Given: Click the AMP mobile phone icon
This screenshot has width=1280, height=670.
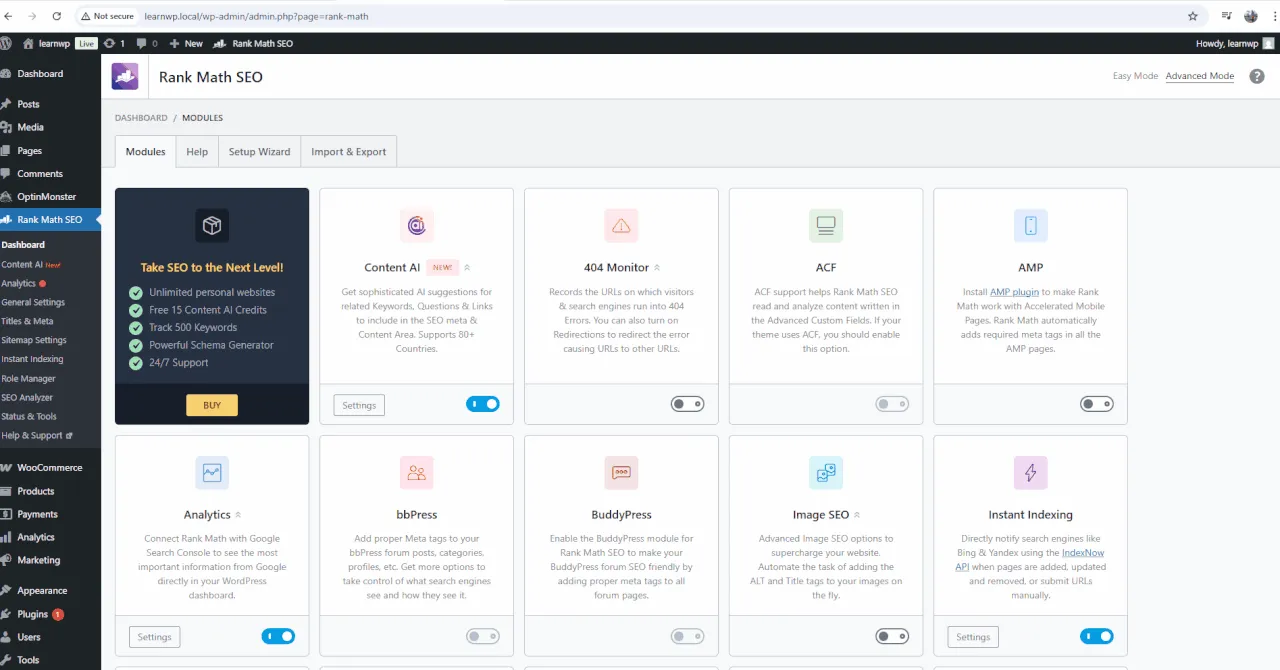Looking at the screenshot, I should (x=1030, y=226).
